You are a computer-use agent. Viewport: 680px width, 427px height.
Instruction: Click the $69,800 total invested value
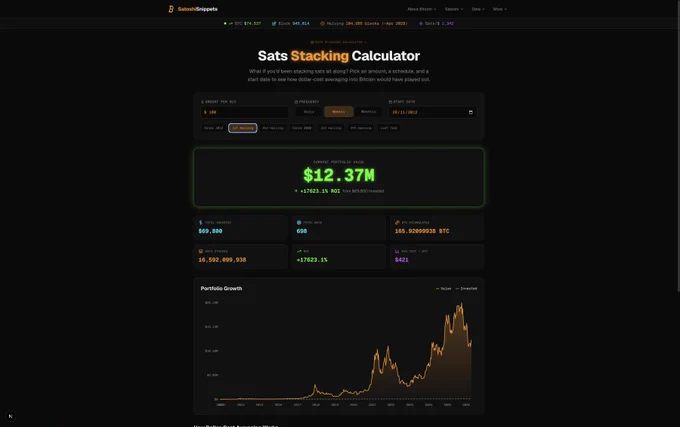click(x=210, y=231)
